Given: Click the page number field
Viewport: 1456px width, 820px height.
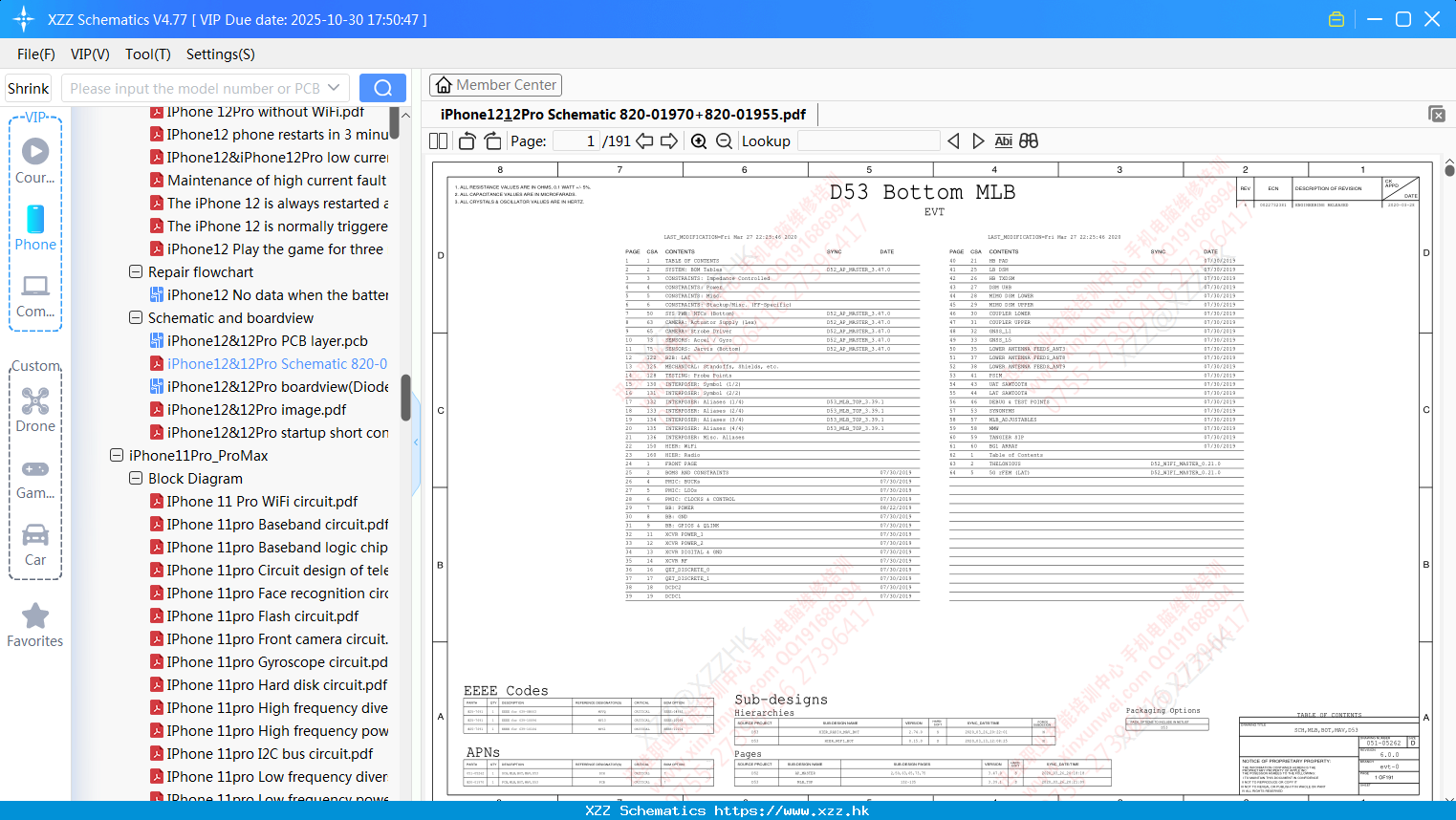Looking at the screenshot, I should click(576, 140).
